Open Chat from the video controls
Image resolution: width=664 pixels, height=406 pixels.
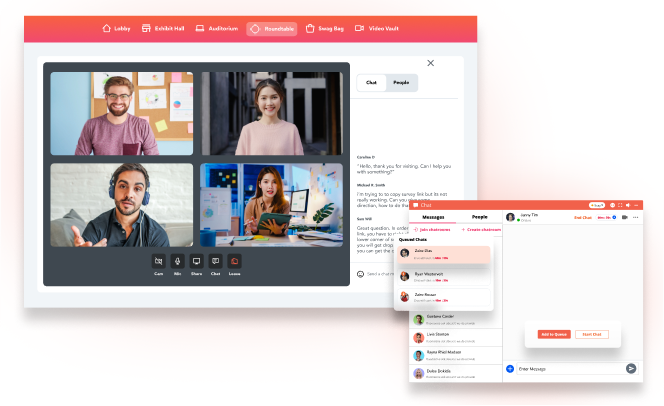(215, 262)
